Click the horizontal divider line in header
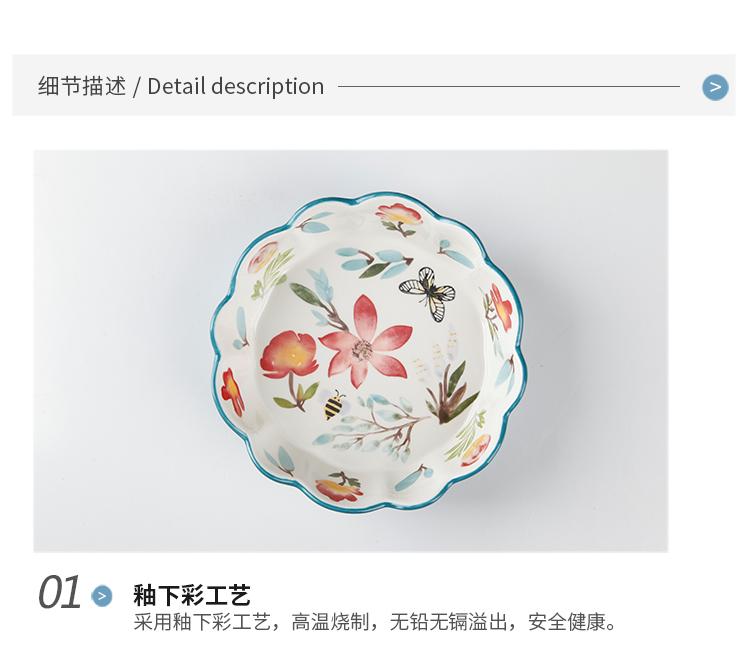750x668 pixels. [509, 87]
